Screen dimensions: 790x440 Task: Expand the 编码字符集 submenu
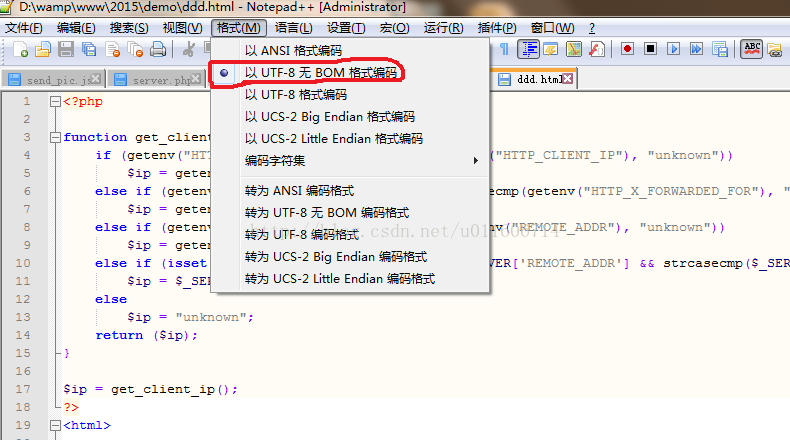[350, 161]
